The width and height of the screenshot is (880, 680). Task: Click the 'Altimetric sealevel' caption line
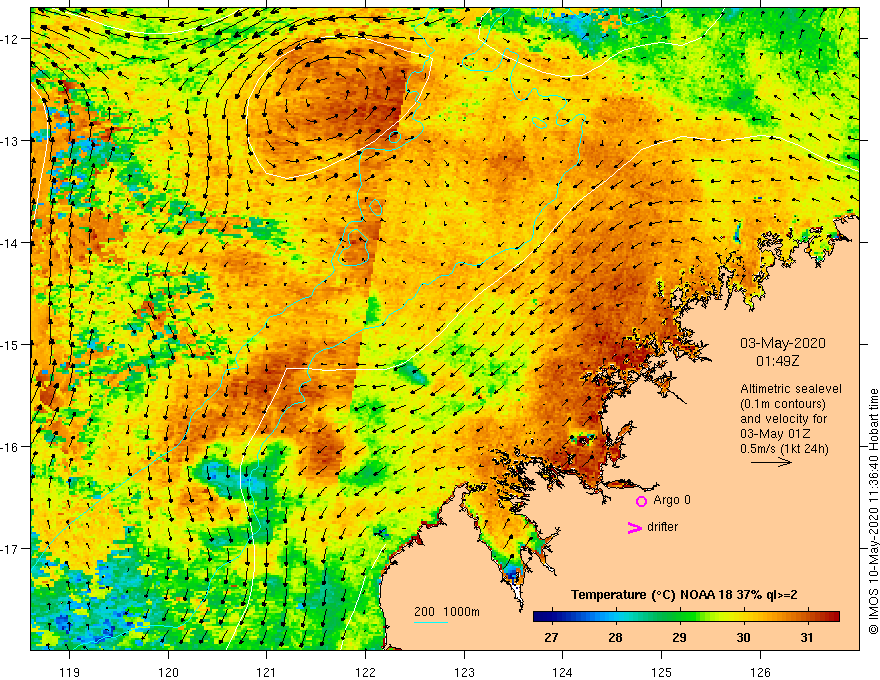pos(791,389)
